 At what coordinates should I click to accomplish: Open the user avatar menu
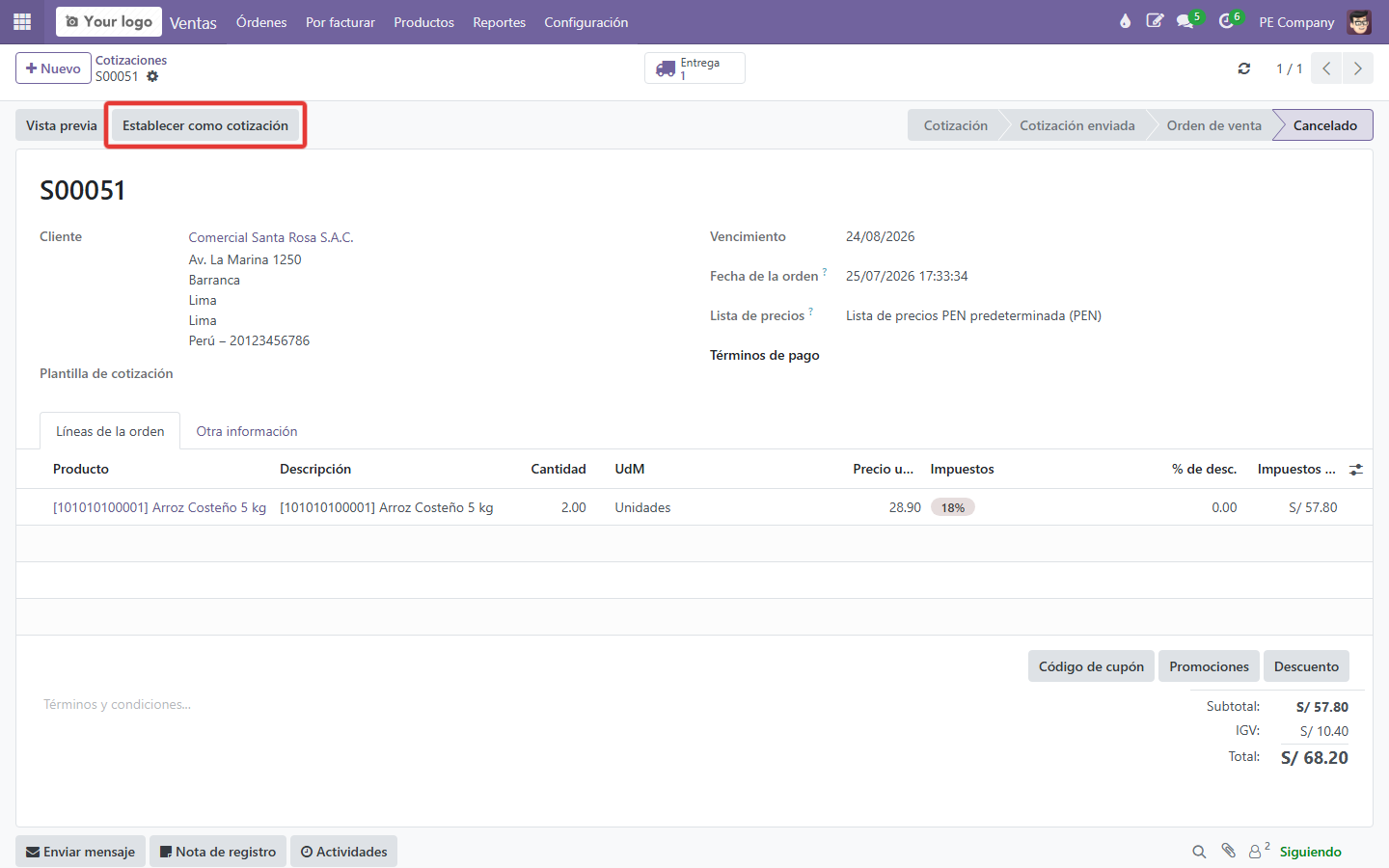[1359, 21]
